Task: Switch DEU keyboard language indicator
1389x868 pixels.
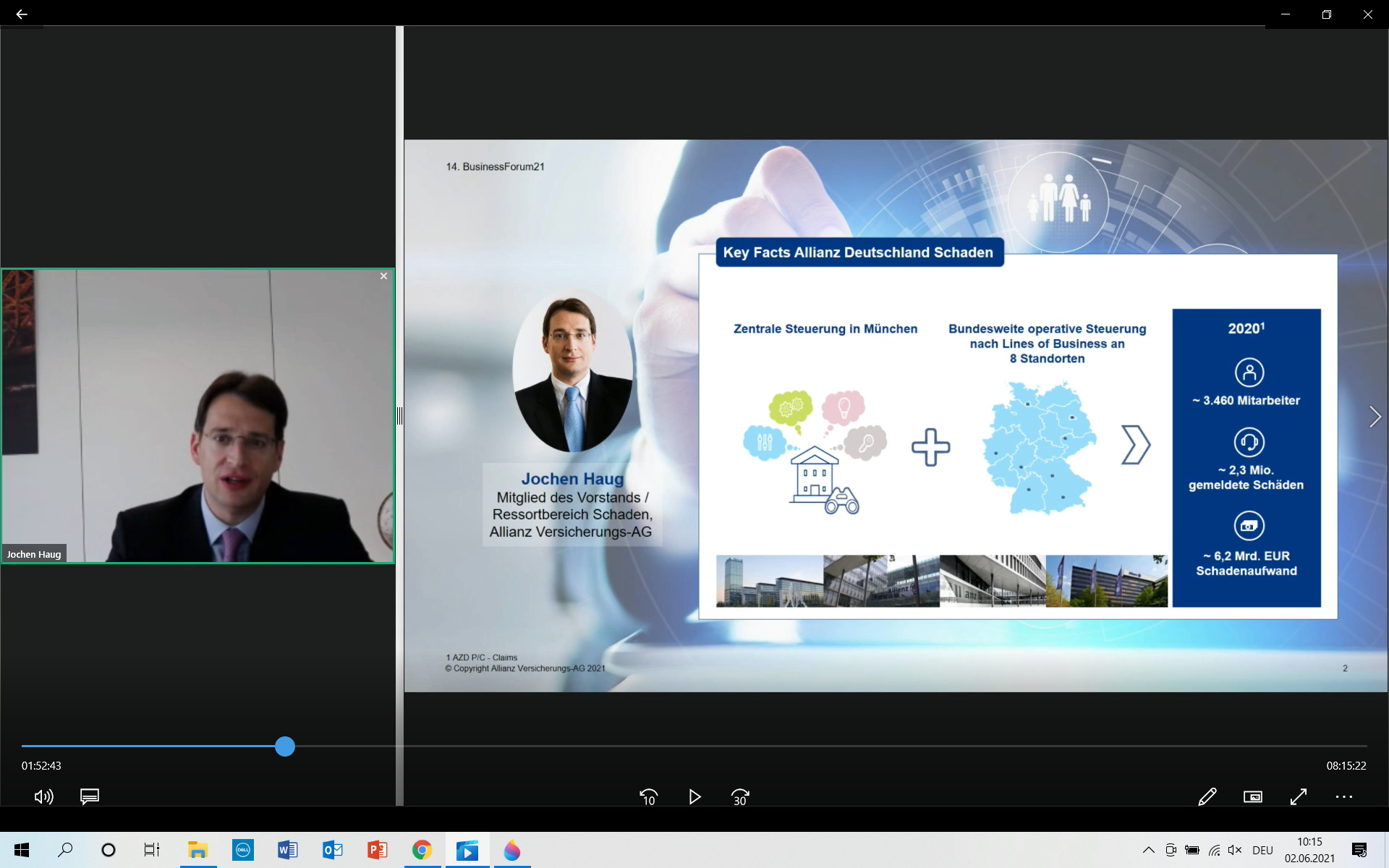Action: point(1262,850)
